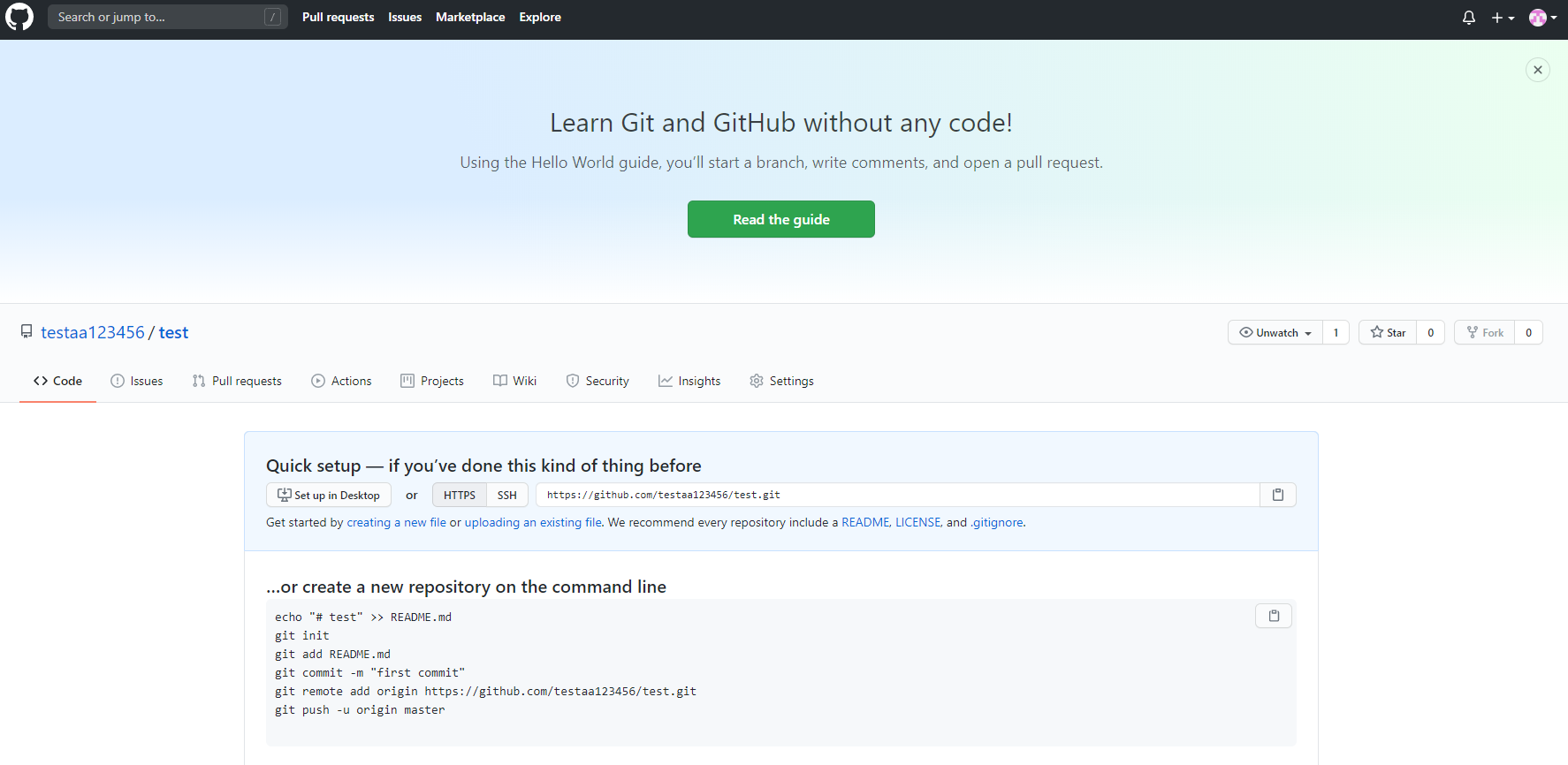The width and height of the screenshot is (1568, 765).
Task: Select the Code tab
Action: [57, 381]
